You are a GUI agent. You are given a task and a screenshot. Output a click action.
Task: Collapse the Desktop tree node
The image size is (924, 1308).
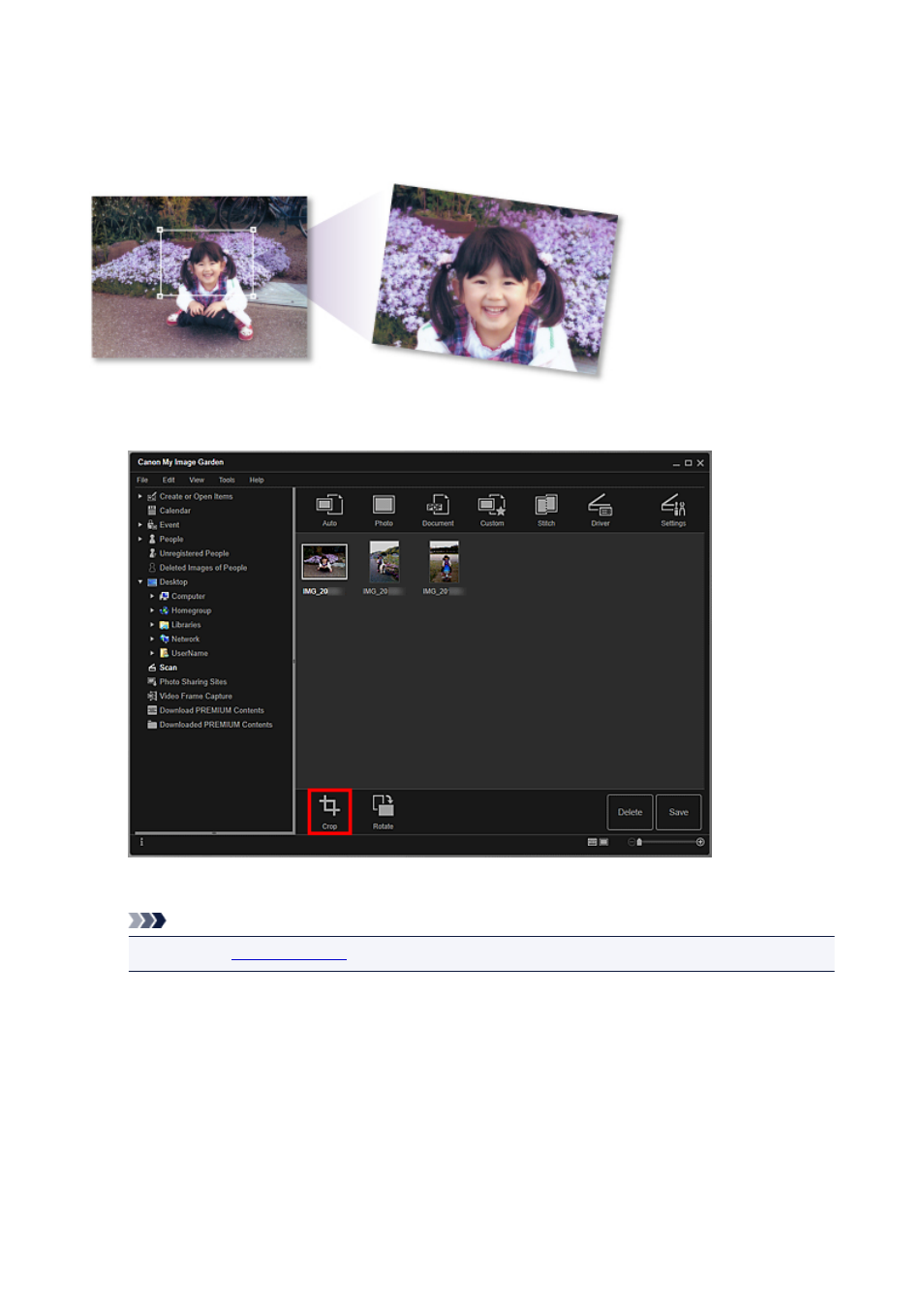(140, 582)
